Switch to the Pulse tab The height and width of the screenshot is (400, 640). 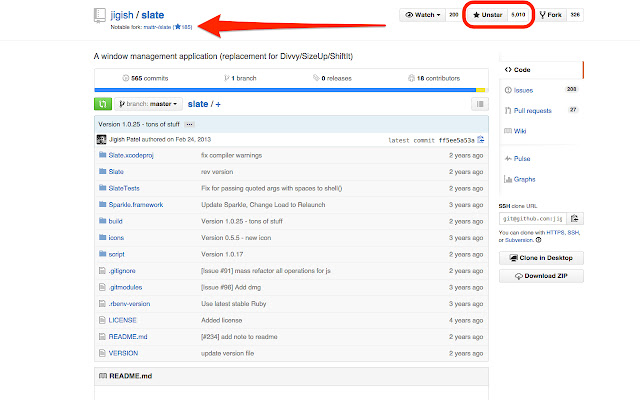(x=541, y=159)
